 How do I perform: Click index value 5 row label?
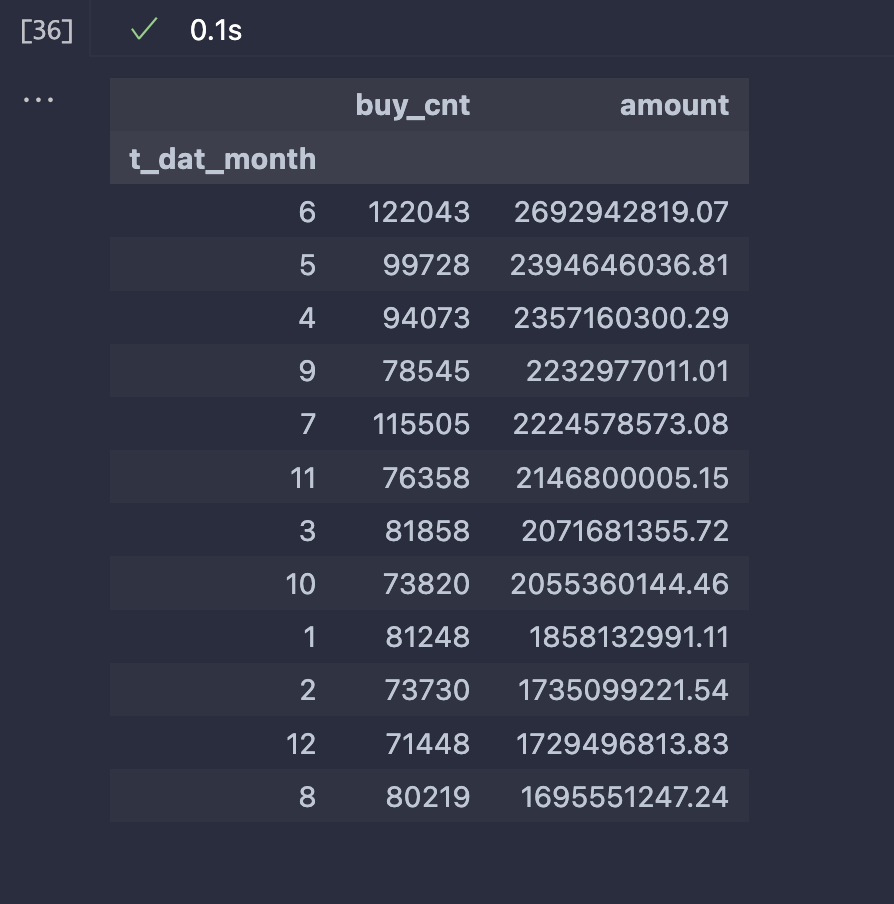[307, 265]
